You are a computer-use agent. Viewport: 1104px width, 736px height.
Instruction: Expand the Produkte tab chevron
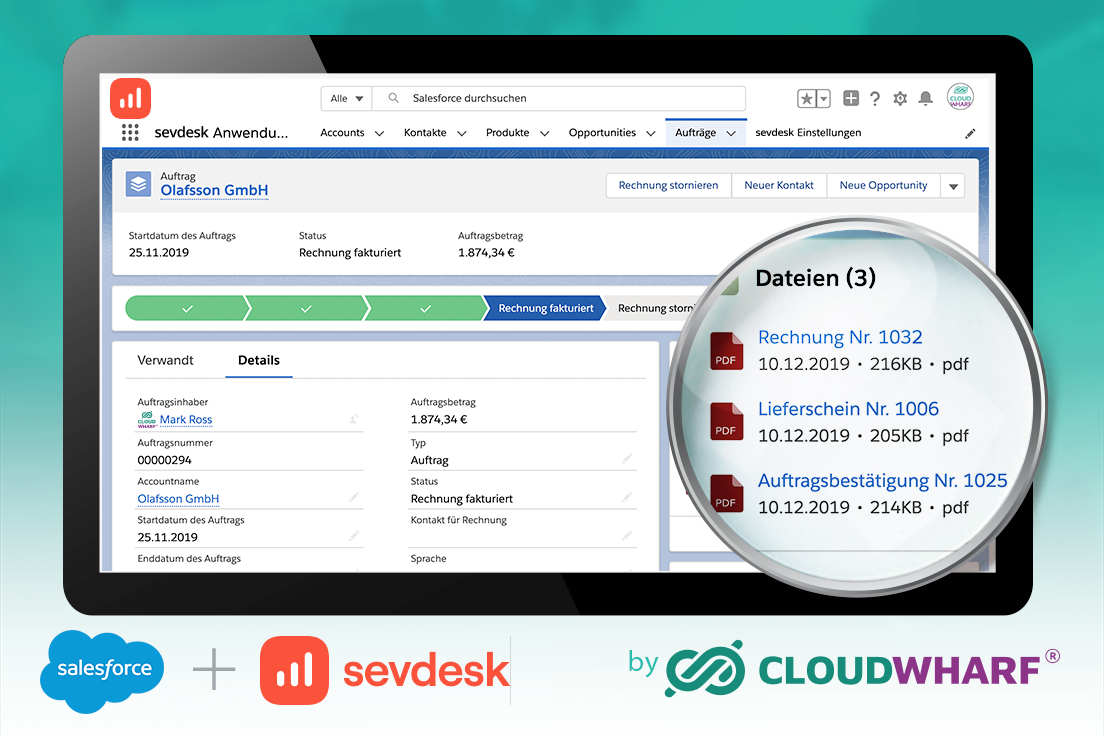[544, 133]
